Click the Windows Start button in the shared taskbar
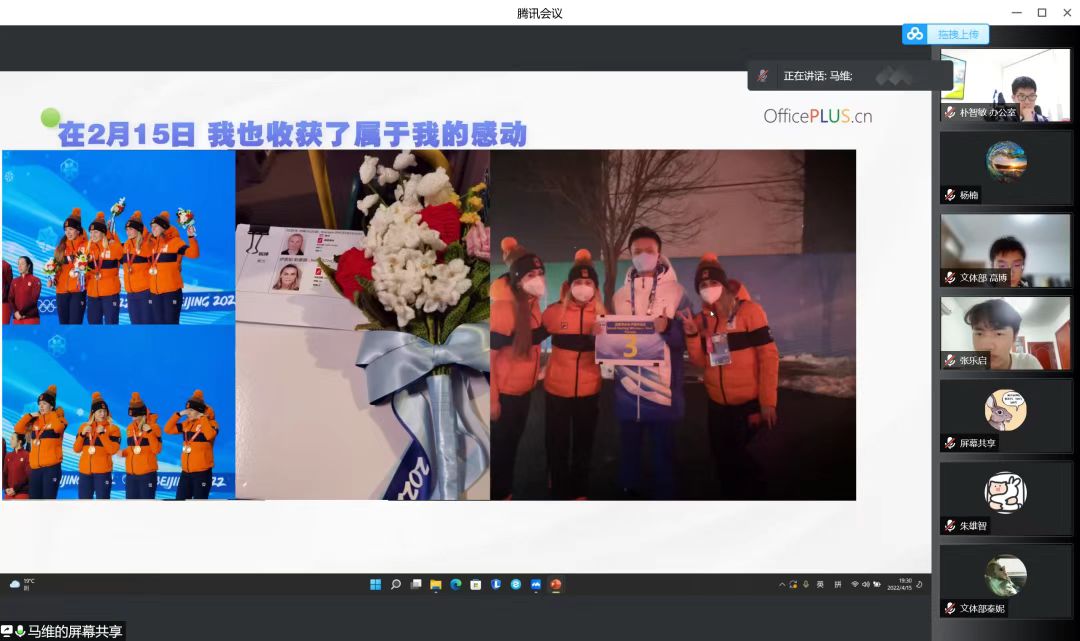This screenshot has width=1080, height=641. [x=376, y=585]
